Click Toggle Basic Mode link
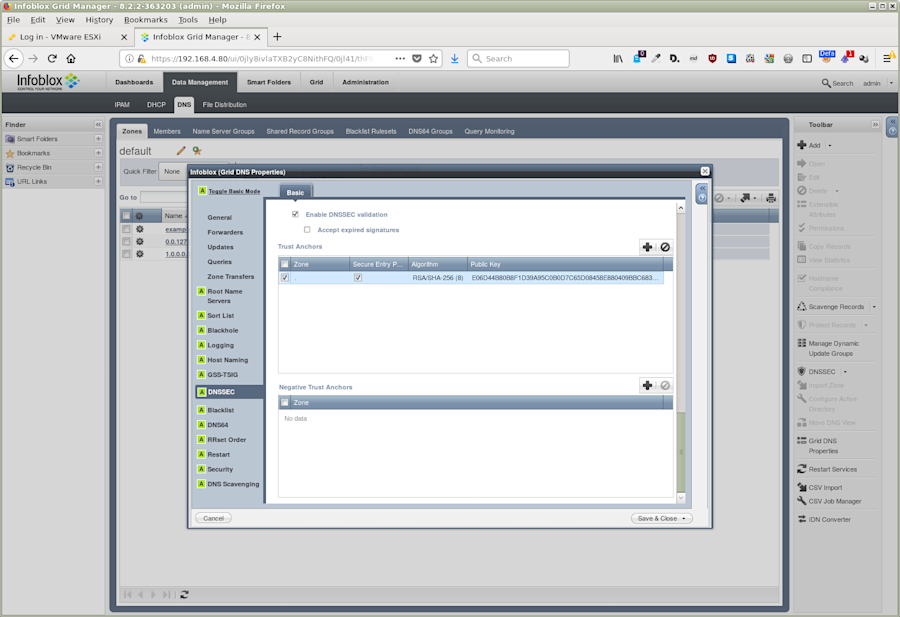The image size is (900, 617). 234,191
